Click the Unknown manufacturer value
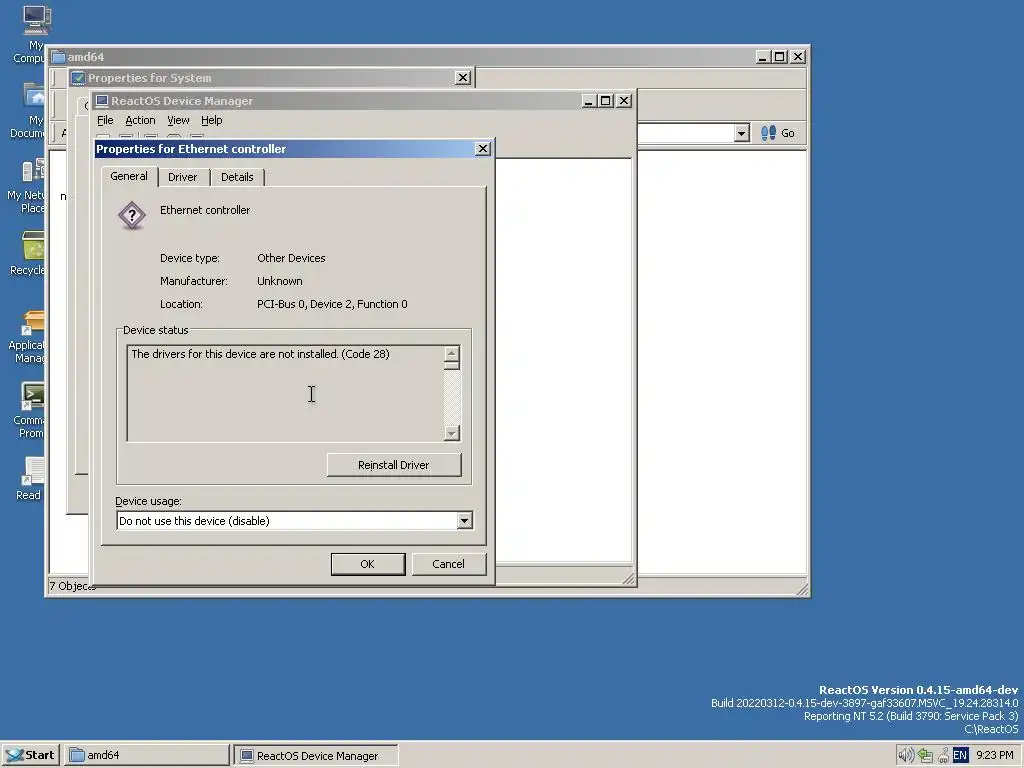Screen dimensions: 1024x768 pos(280,281)
